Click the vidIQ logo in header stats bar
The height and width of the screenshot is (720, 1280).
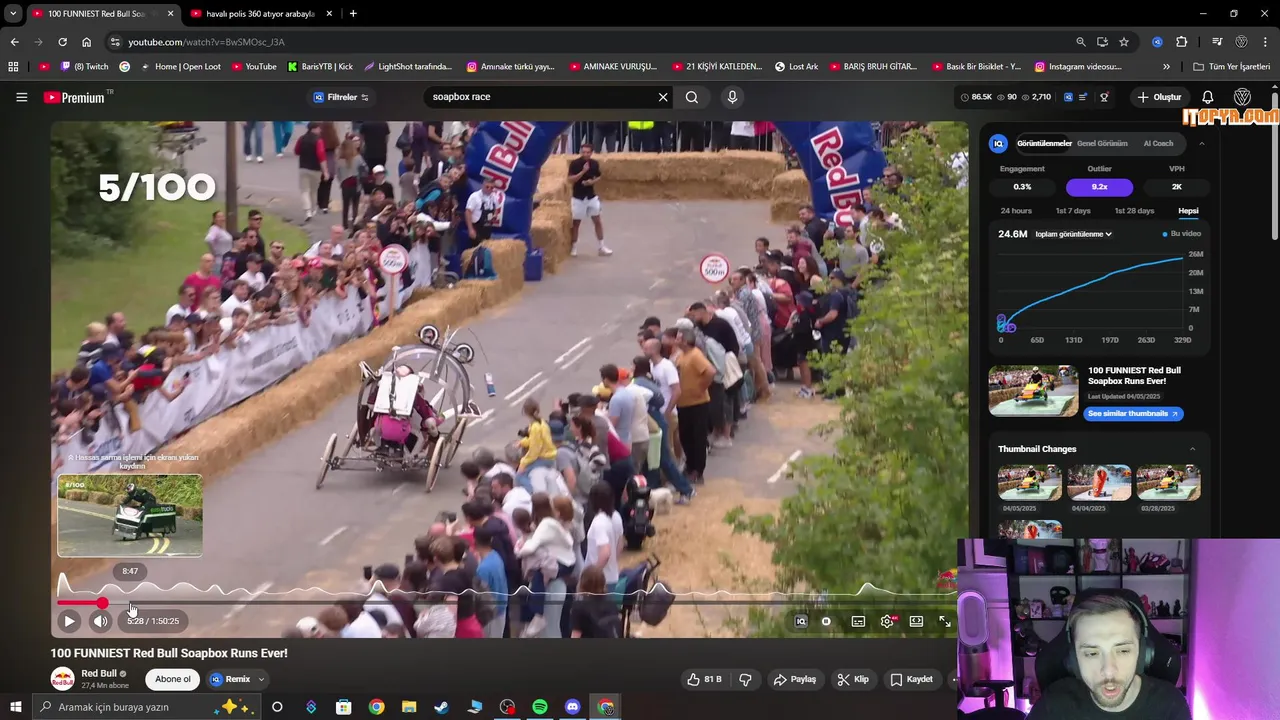[x=1068, y=97]
